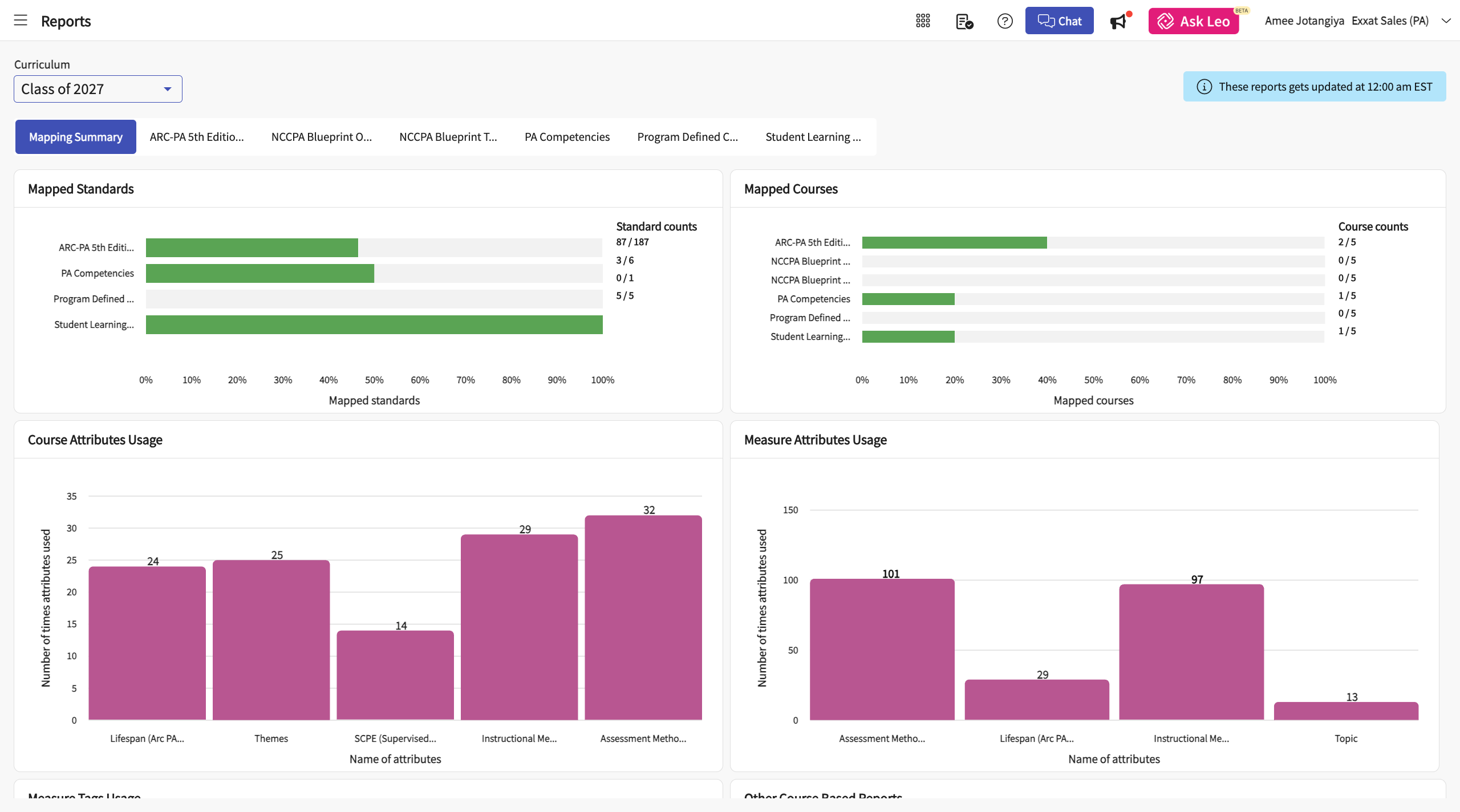Open the Student Learning tab
The height and width of the screenshot is (812, 1460).
[x=813, y=137]
